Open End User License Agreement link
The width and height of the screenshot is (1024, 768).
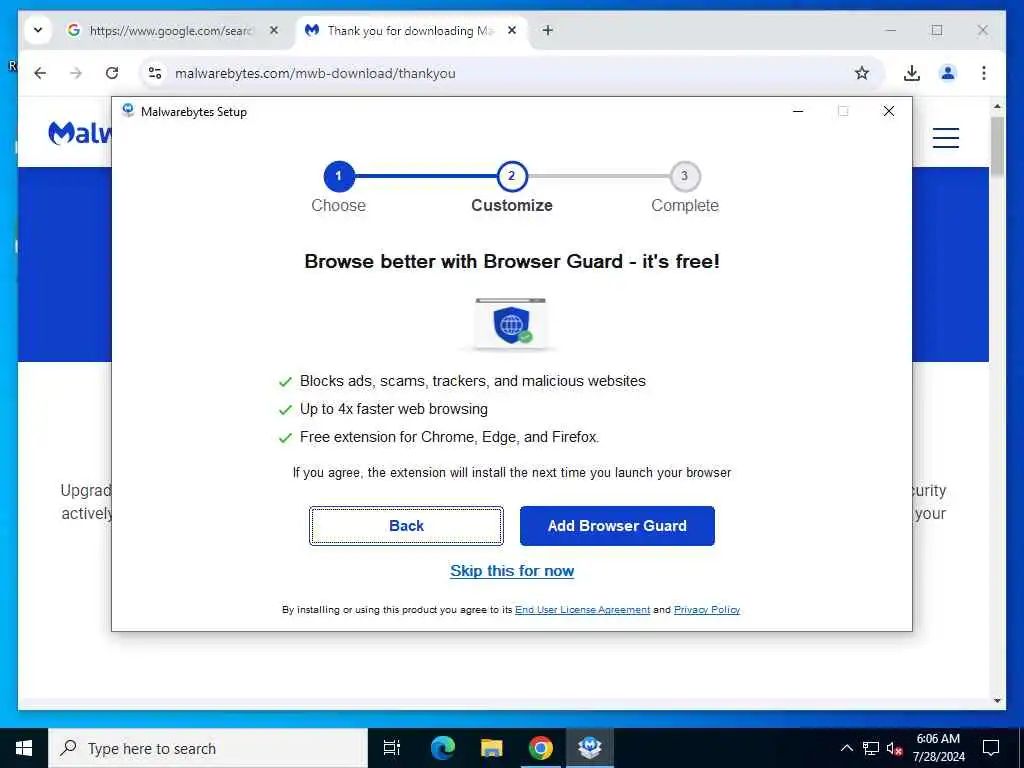point(583,609)
